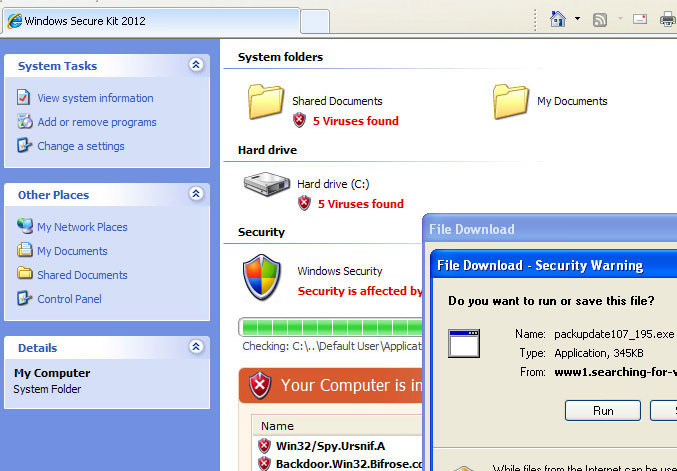Viewport: 677px width, 471px height.
Task: Click View system information link
Action: (x=95, y=98)
